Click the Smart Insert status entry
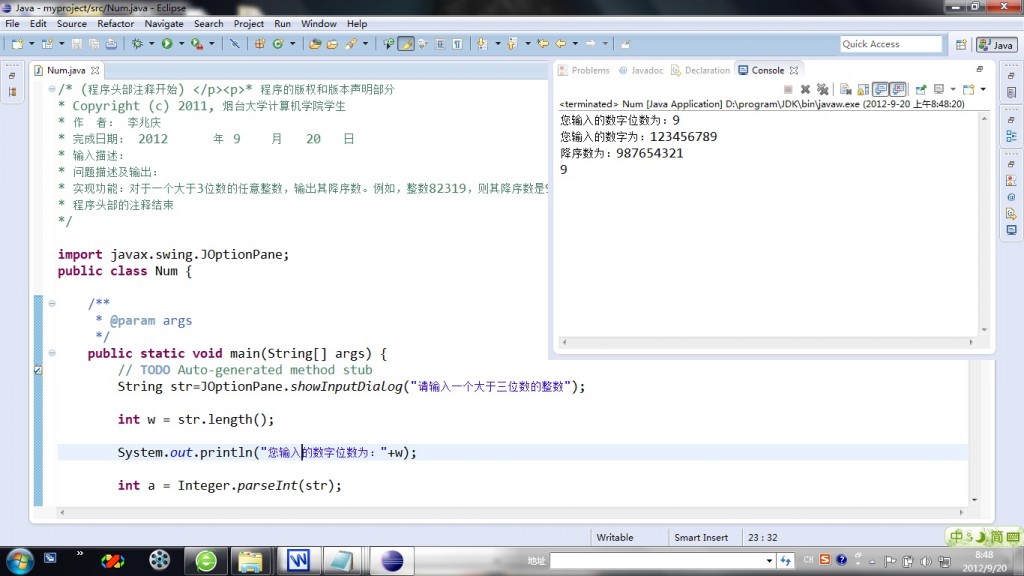This screenshot has width=1024, height=576. click(x=701, y=537)
